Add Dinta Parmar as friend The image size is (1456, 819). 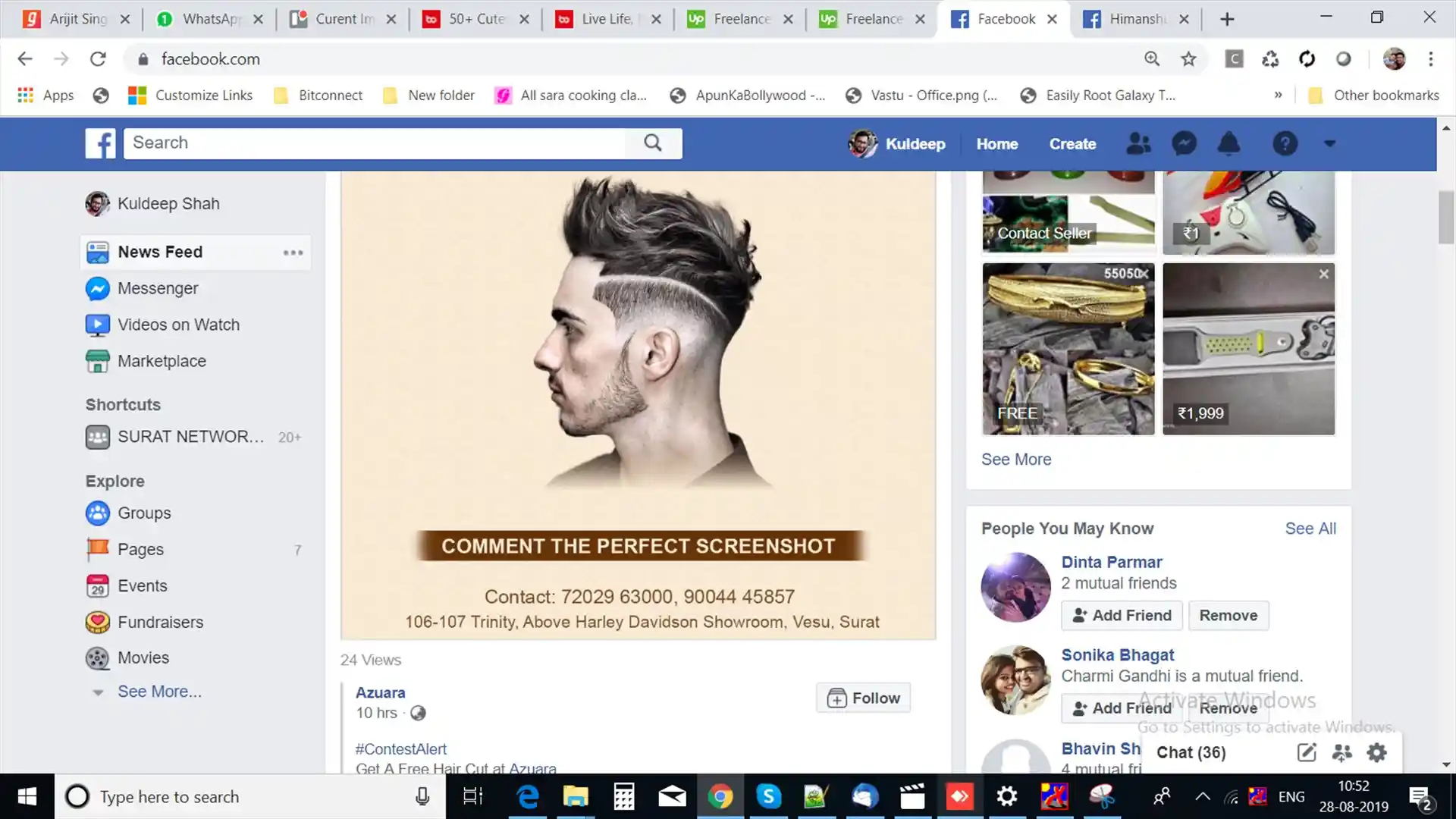pyautogui.click(x=1122, y=615)
